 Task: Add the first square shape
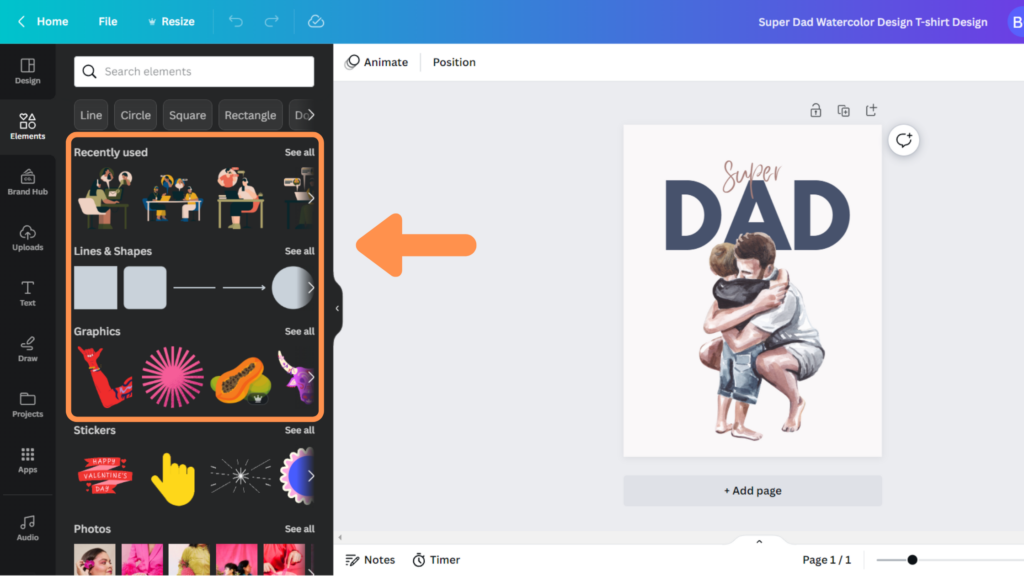[x=95, y=287]
